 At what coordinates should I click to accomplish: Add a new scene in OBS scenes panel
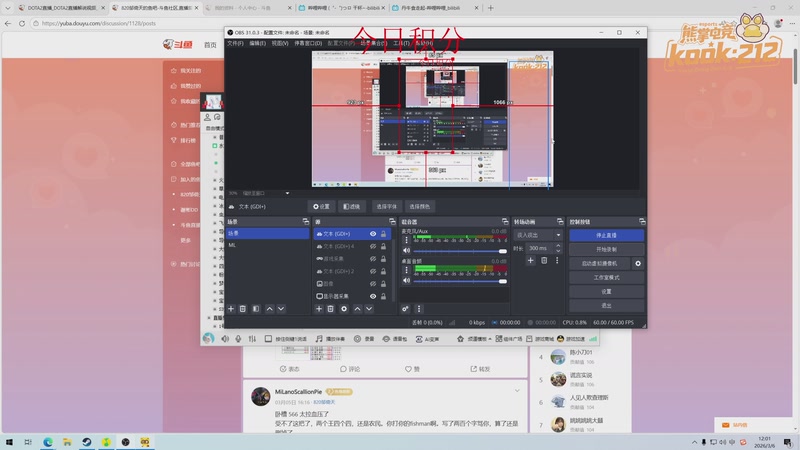(231, 309)
